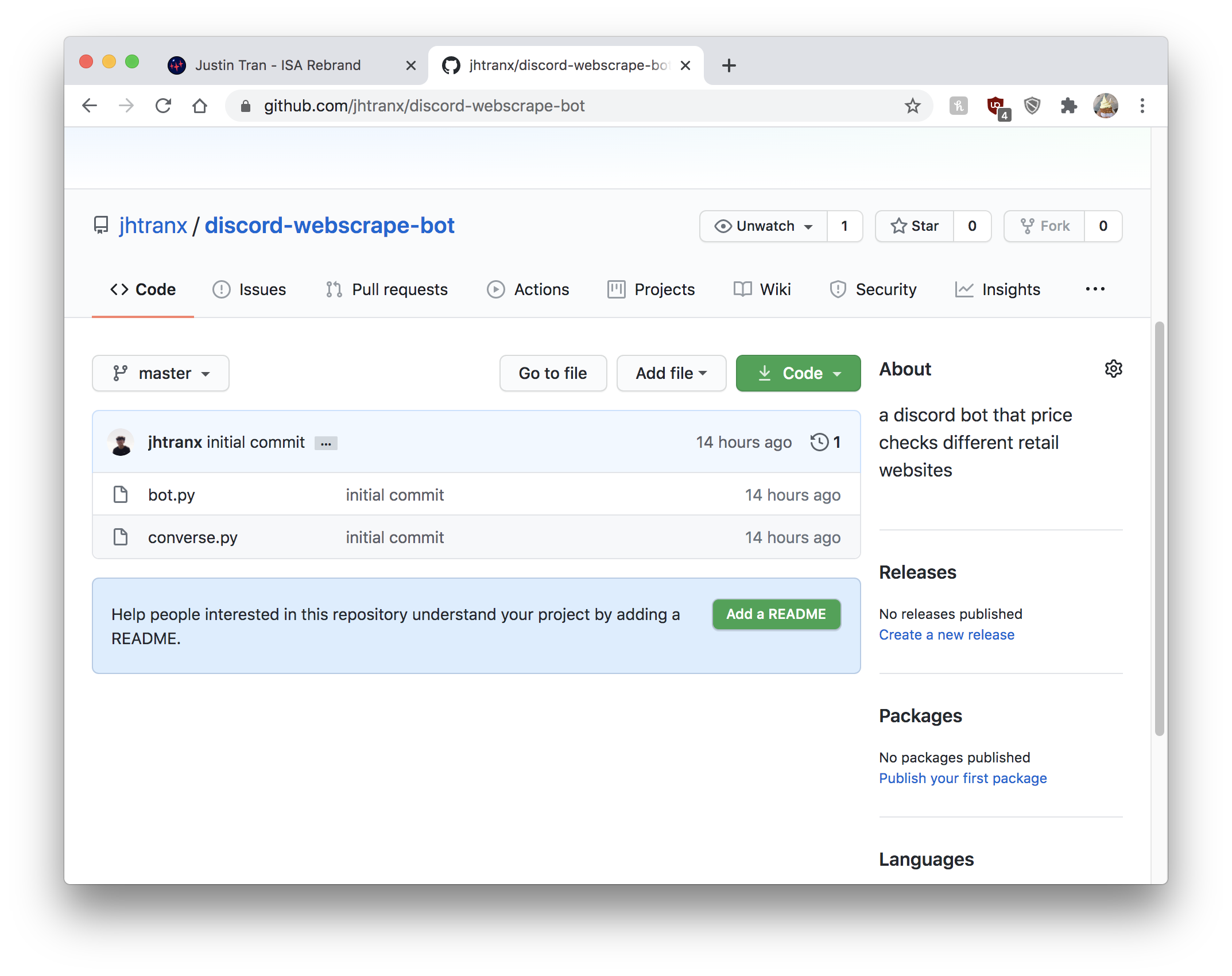
Task: Close the Justin Tran - ISA Rebrand tab
Action: point(411,65)
